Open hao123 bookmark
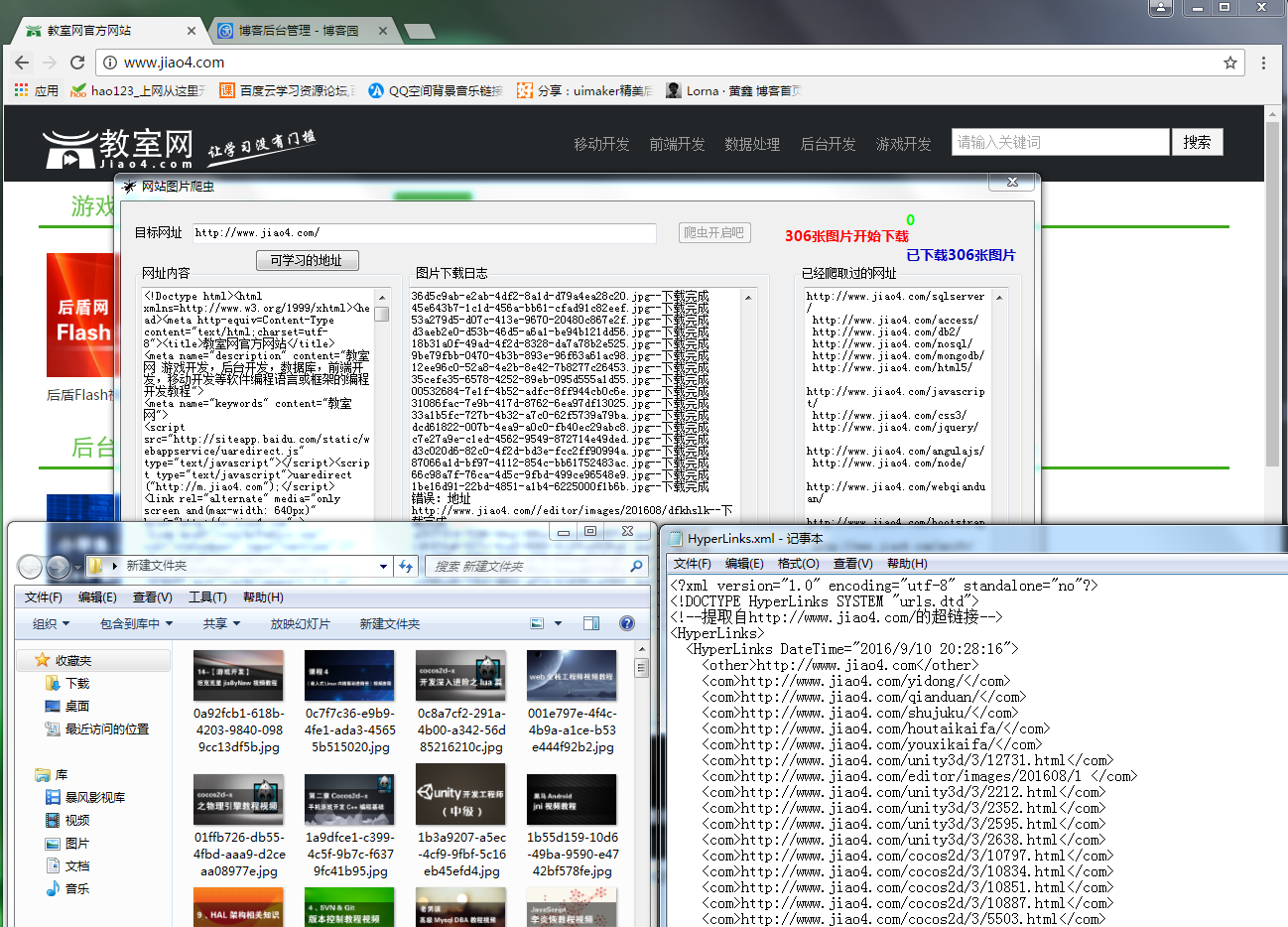Image resolution: width=1288 pixels, height=927 pixels. pyautogui.click(x=137, y=90)
